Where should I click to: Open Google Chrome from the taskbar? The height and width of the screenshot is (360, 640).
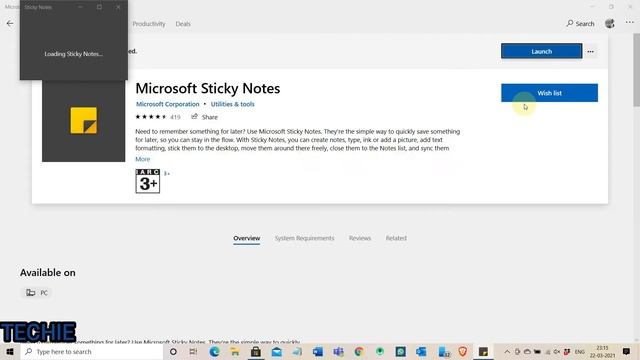click(359, 351)
